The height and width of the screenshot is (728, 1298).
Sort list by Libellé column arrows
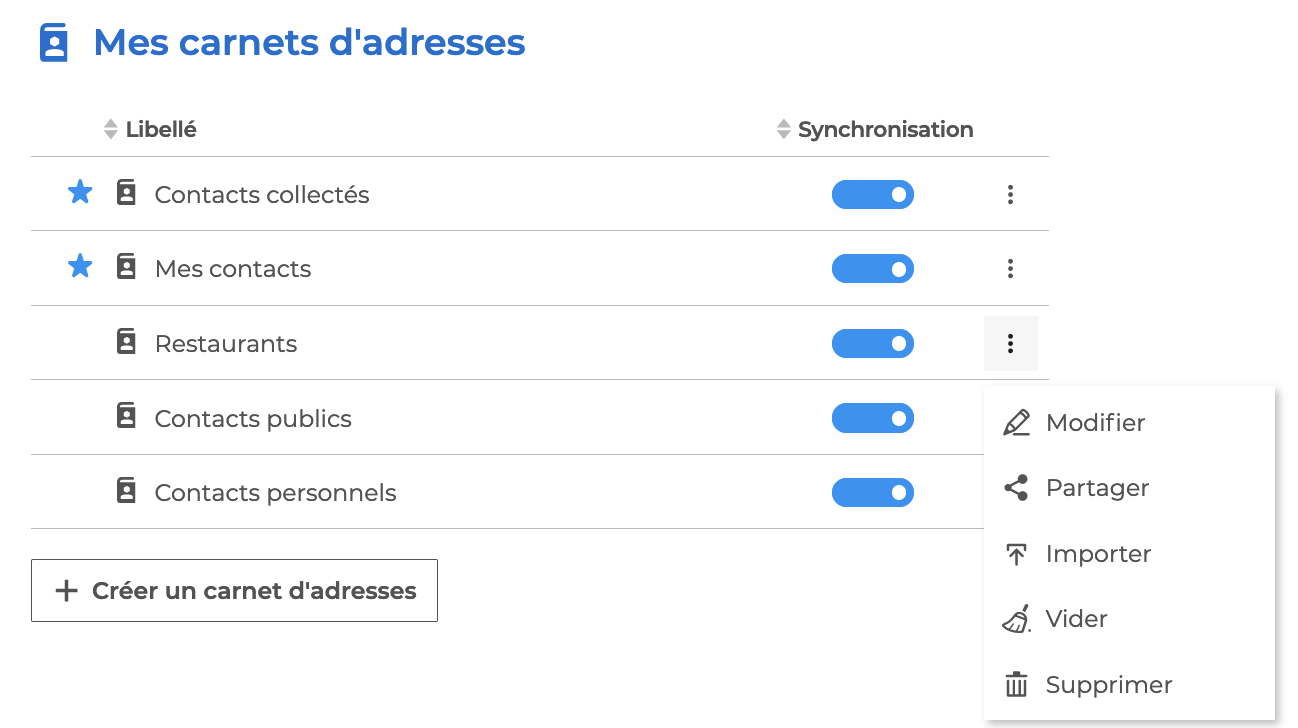coord(111,129)
